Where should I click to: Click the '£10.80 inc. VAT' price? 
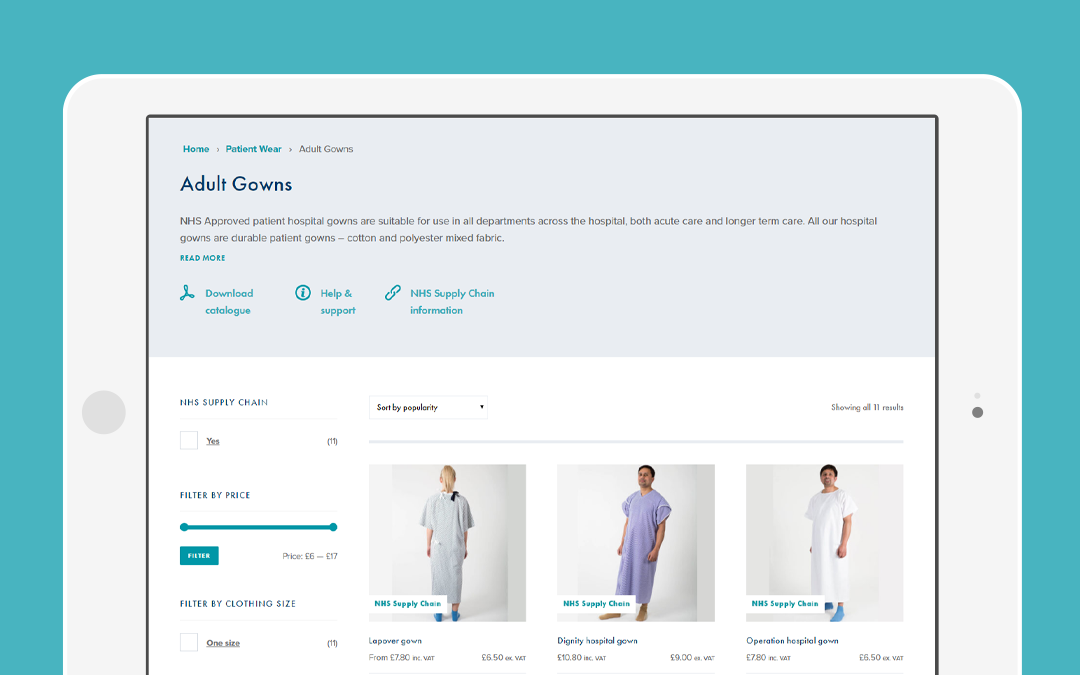(x=582, y=658)
